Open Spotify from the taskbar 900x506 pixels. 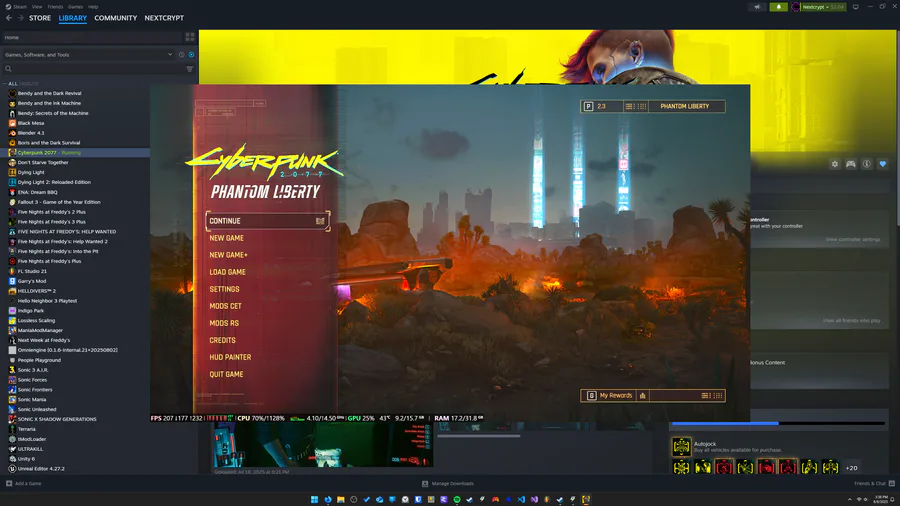pyautogui.click(x=457, y=500)
